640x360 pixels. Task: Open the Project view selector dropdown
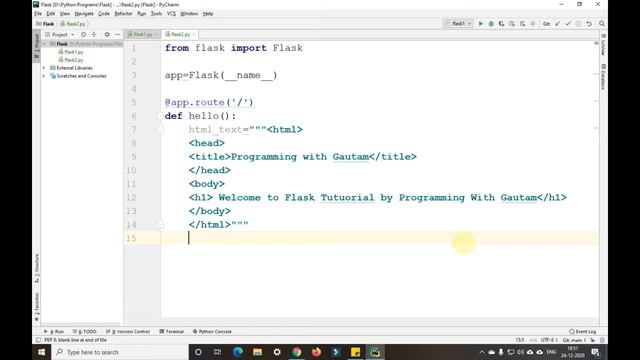click(x=60, y=35)
